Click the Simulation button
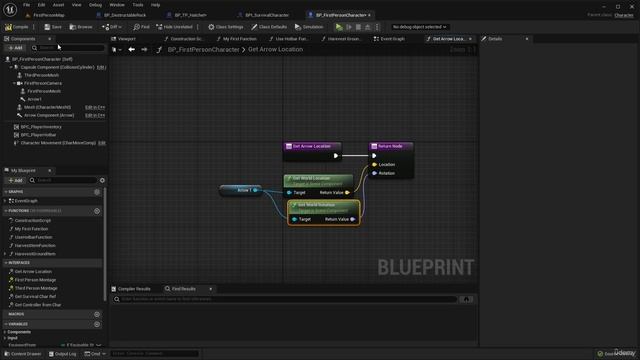Screen dimensions: 640x360 (309, 27)
